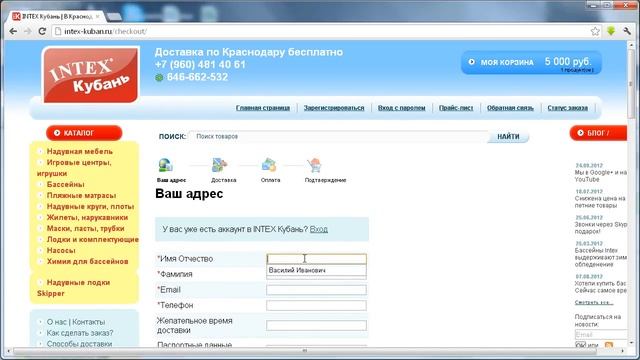The height and width of the screenshot is (360, 640).
Task: Click the vertical scrollbar thumb
Action: click(x=631, y=84)
